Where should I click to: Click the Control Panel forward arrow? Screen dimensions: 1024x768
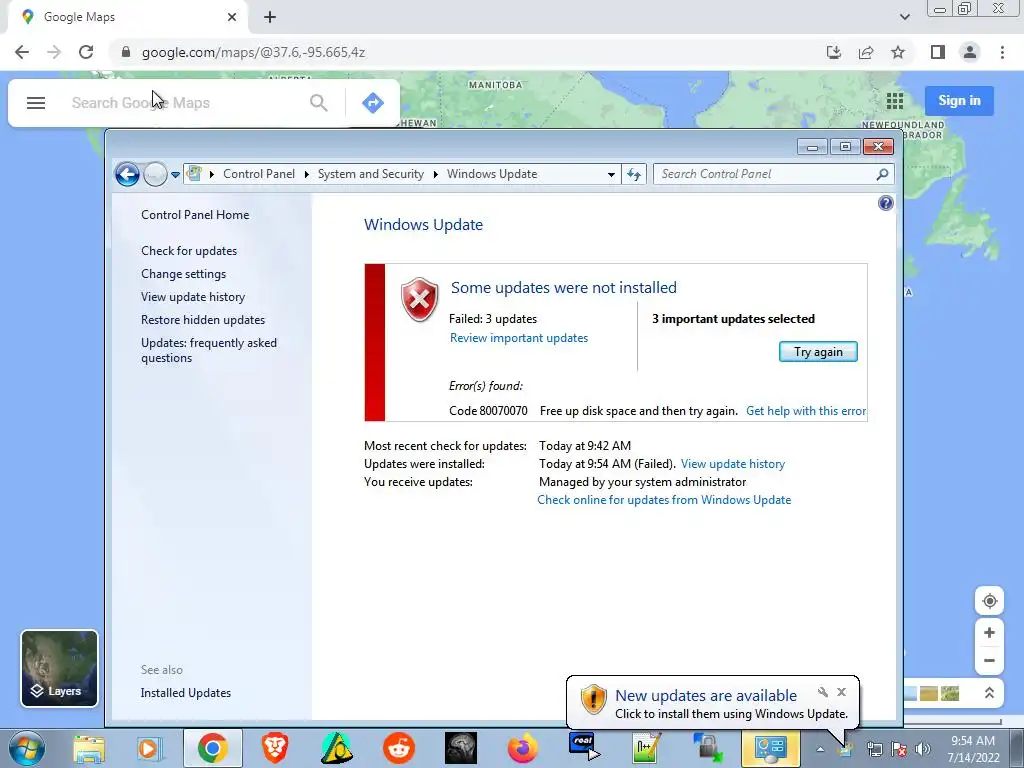(x=155, y=174)
